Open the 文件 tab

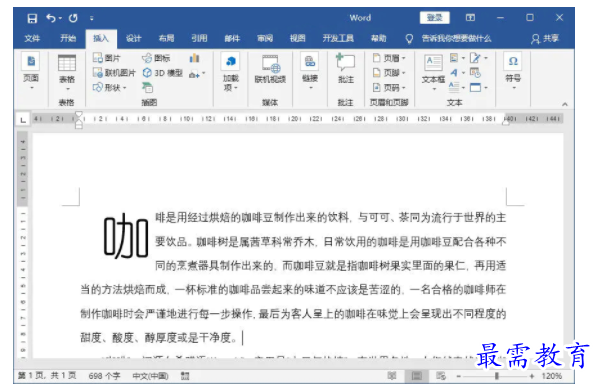point(32,38)
